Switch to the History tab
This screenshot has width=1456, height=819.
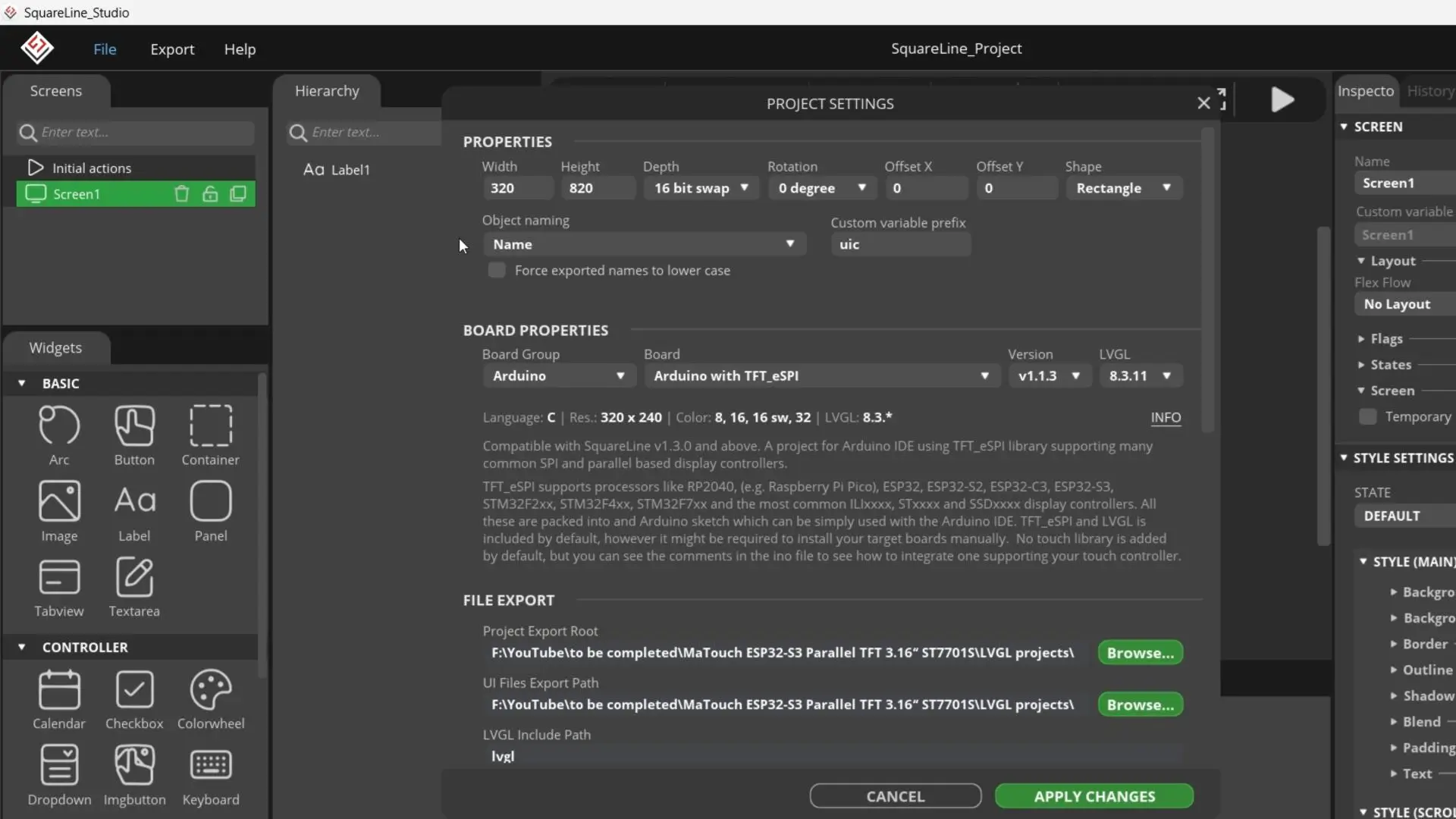pos(1430,91)
